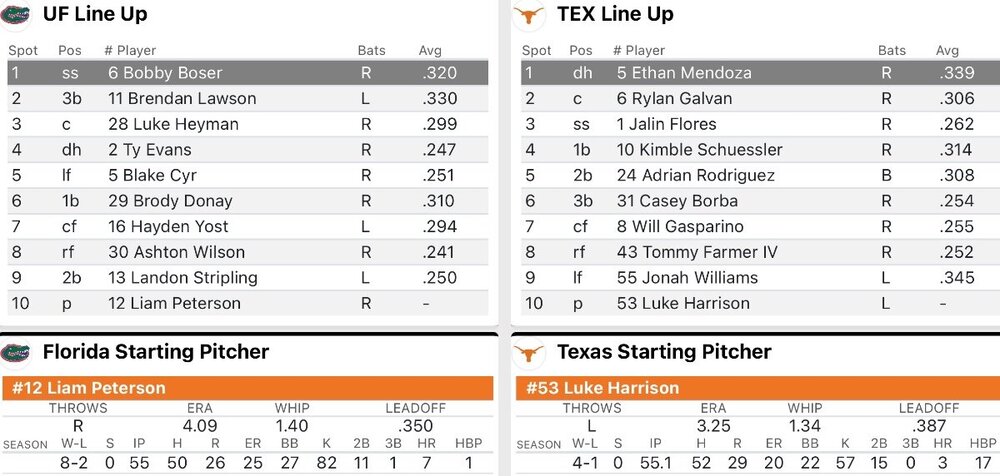Select Bobby Boser in the UF lineup
Screen dimensions: 1000x476
click(x=165, y=73)
